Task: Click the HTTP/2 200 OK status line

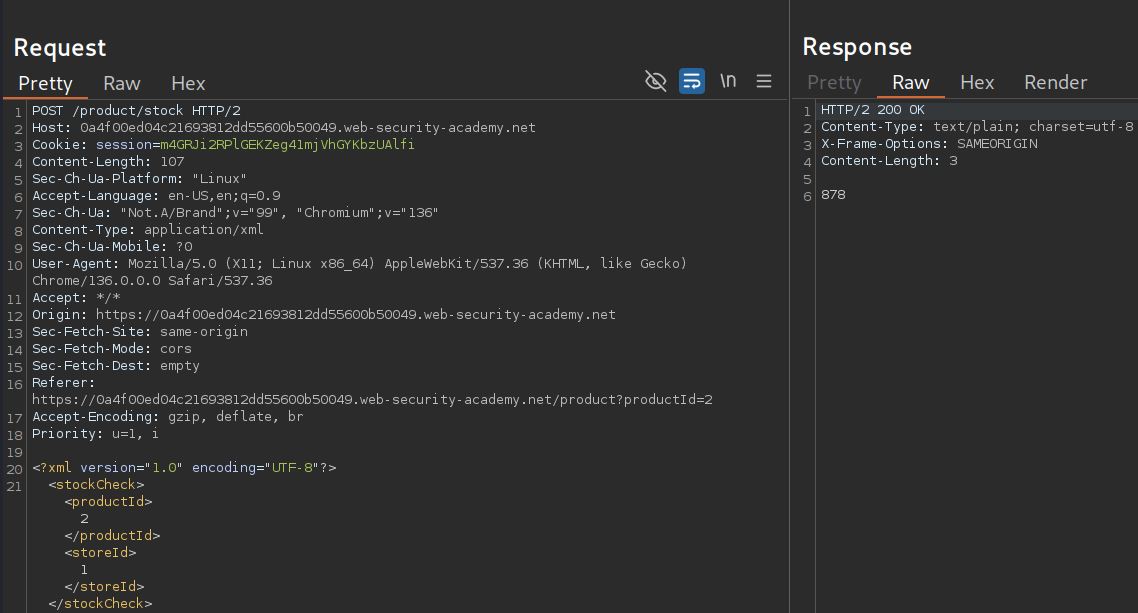Action: (x=872, y=110)
